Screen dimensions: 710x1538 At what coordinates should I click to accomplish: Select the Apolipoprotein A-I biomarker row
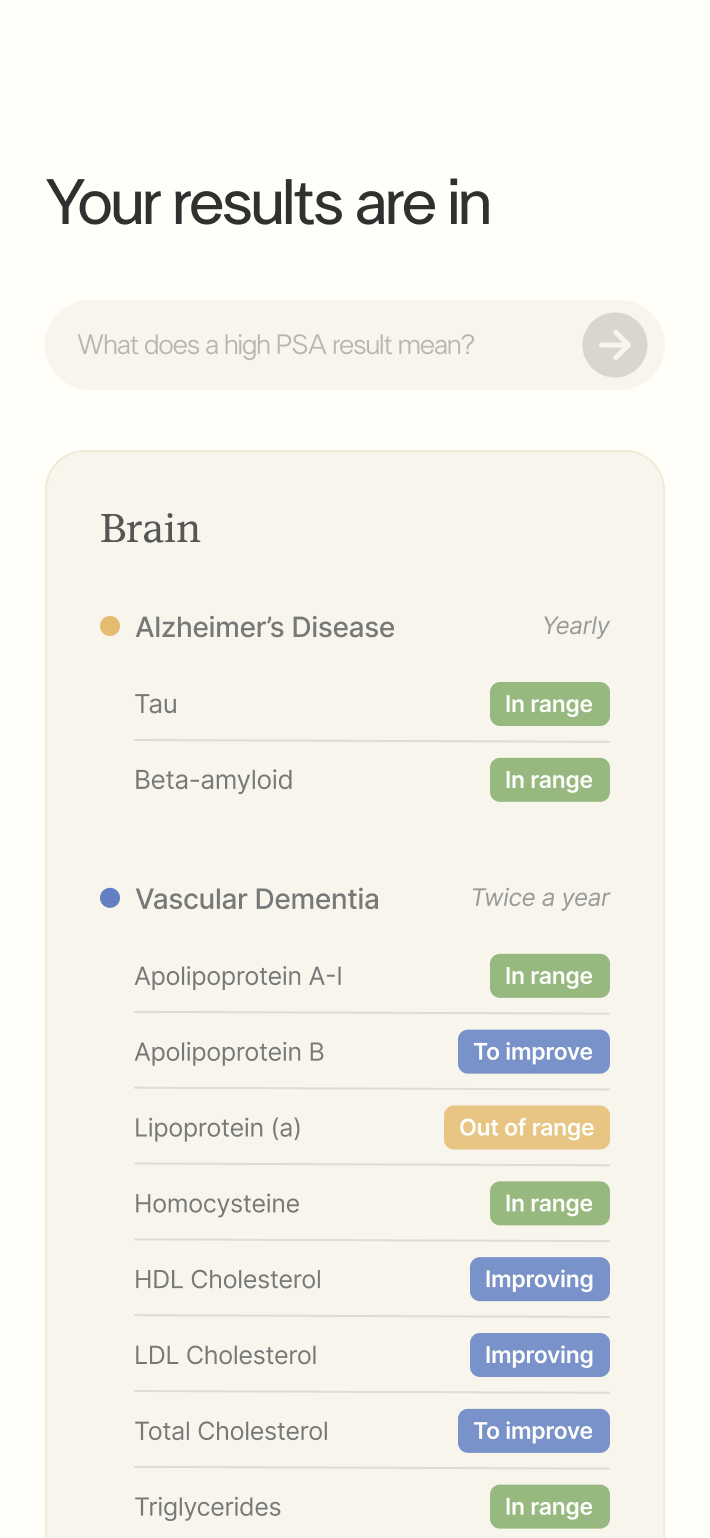[x=238, y=975]
